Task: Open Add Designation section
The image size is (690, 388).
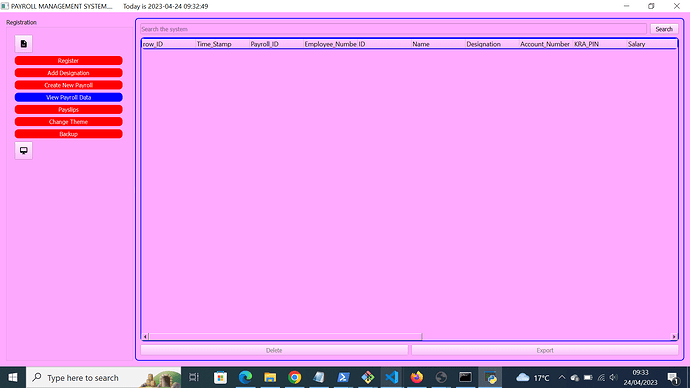Action: pyautogui.click(x=69, y=73)
